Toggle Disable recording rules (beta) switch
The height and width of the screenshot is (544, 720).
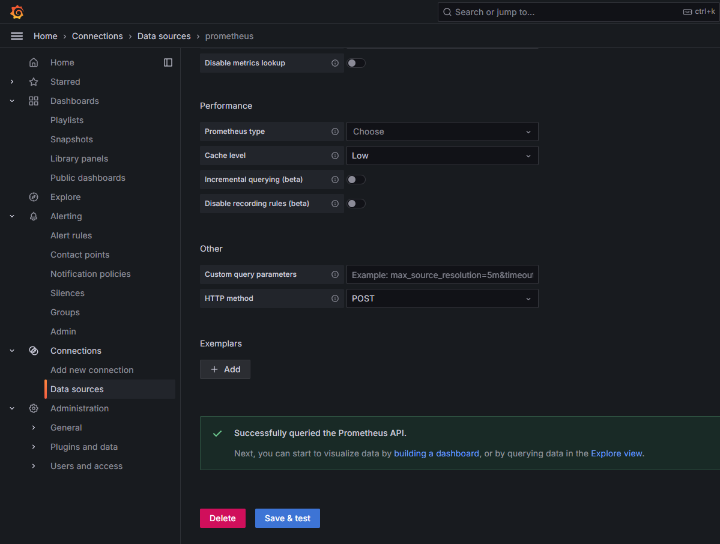[356, 203]
